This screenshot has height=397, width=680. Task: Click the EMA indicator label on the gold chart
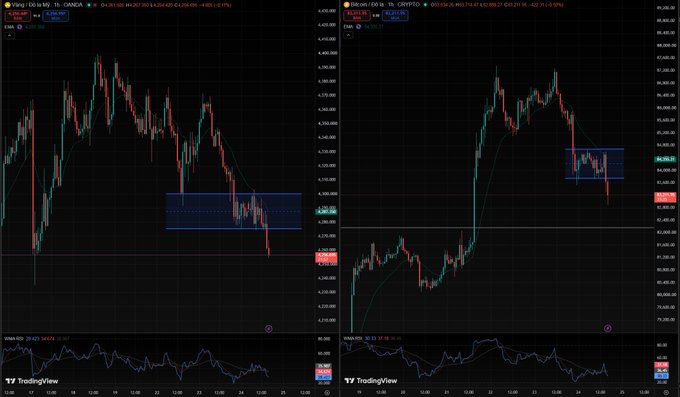[9, 27]
